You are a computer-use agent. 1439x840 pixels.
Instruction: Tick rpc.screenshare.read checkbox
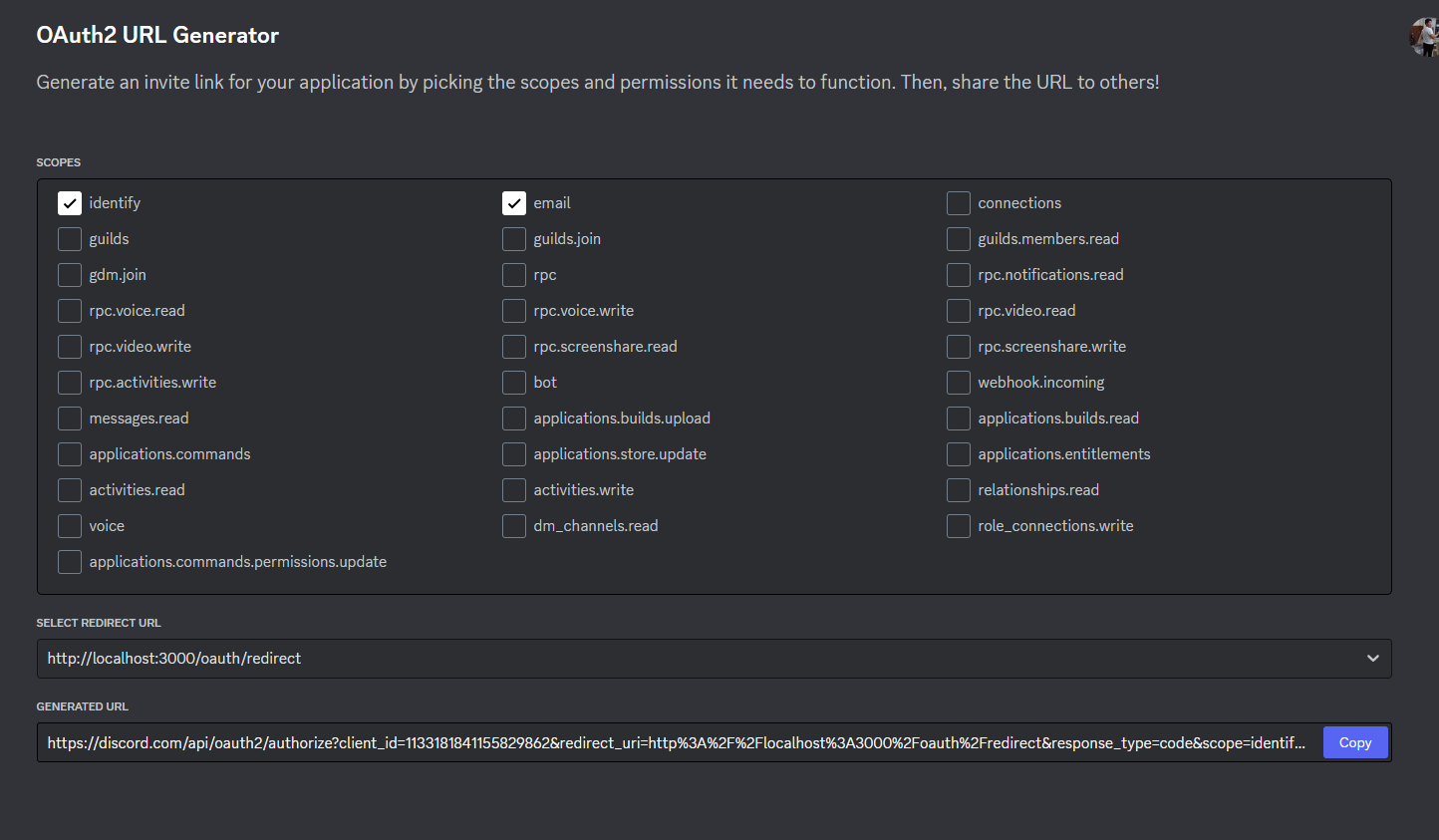pos(514,347)
